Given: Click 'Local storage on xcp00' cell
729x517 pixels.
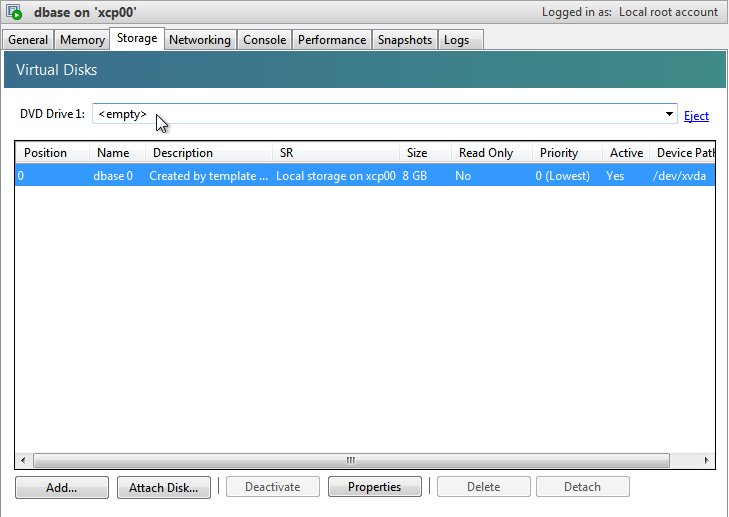Looking at the screenshot, I should pyautogui.click(x=336, y=176).
